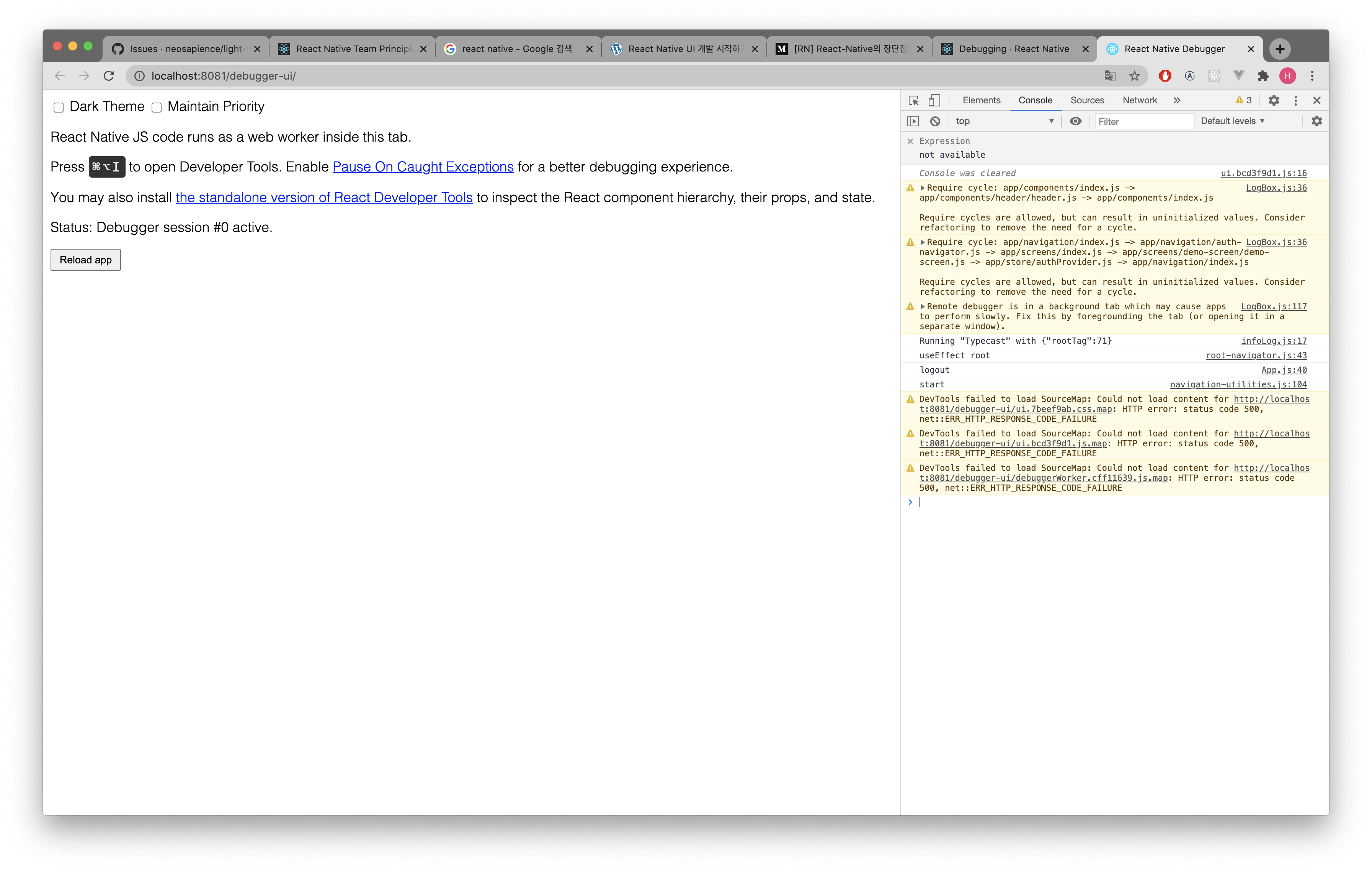Go forward using the browser forward arrow

(84, 76)
